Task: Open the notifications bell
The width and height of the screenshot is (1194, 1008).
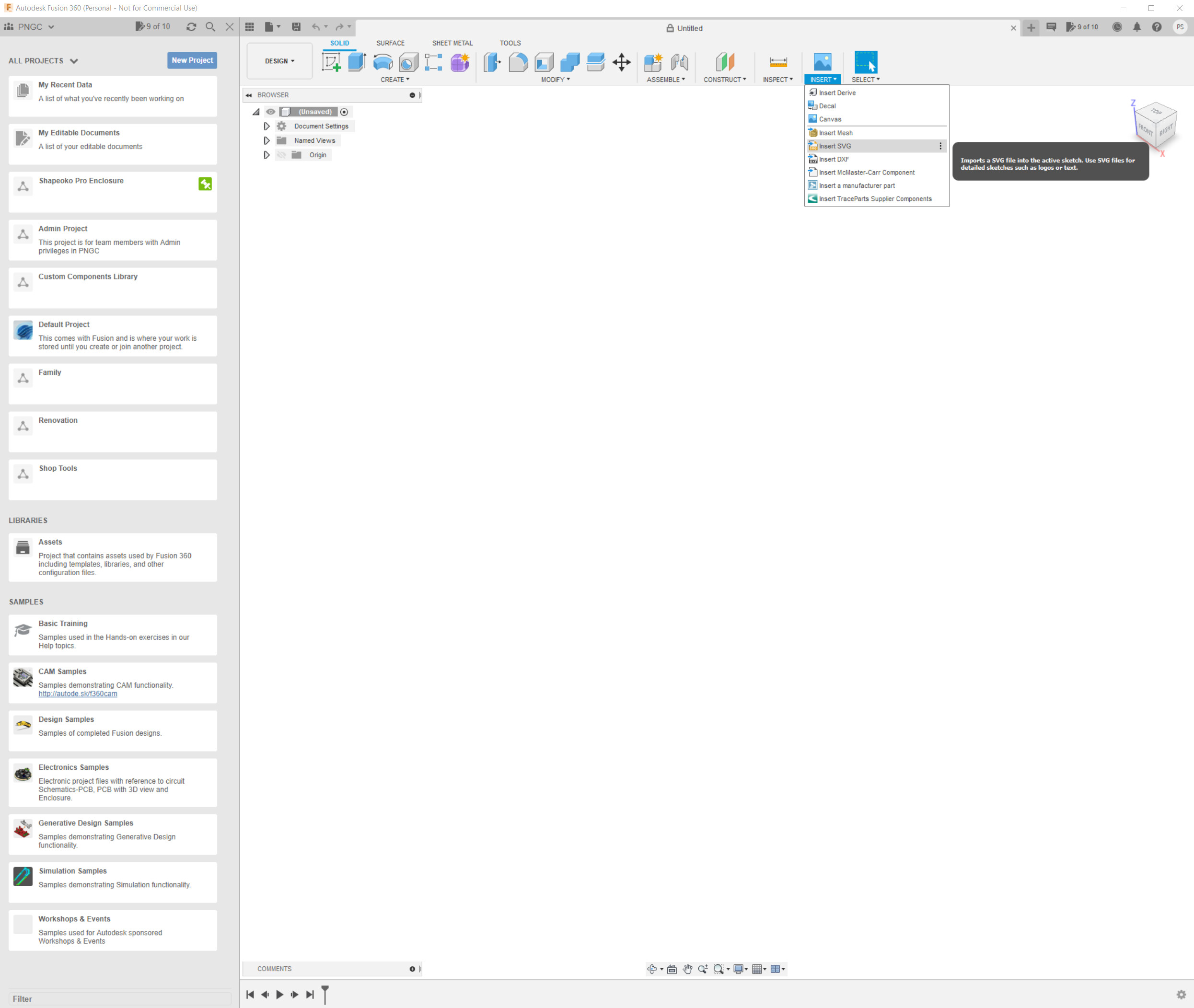Action: (1137, 27)
